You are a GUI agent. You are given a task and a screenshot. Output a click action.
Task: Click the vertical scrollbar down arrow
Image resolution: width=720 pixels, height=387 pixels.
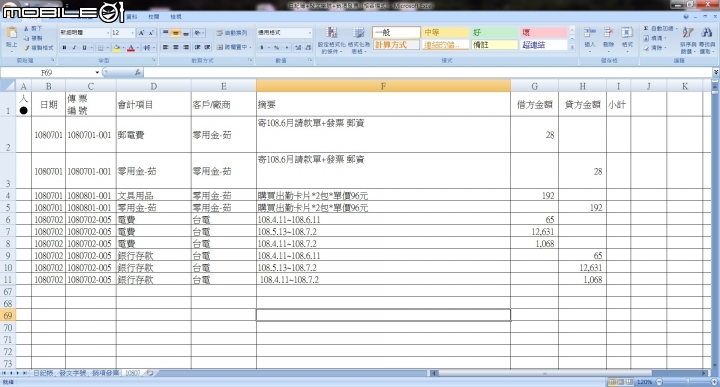coord(714,365)
